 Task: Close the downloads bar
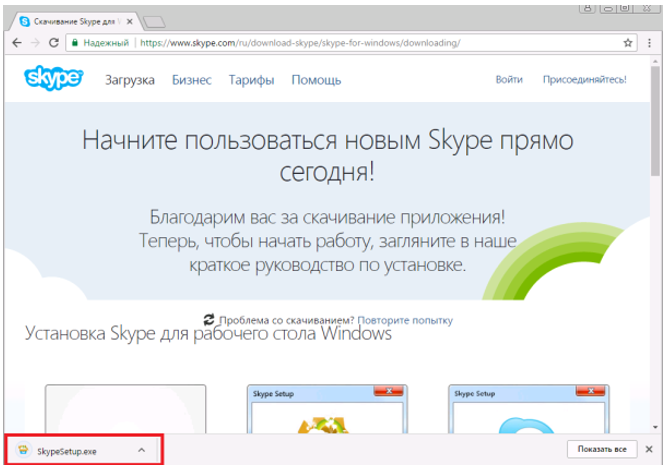(649, 449)
